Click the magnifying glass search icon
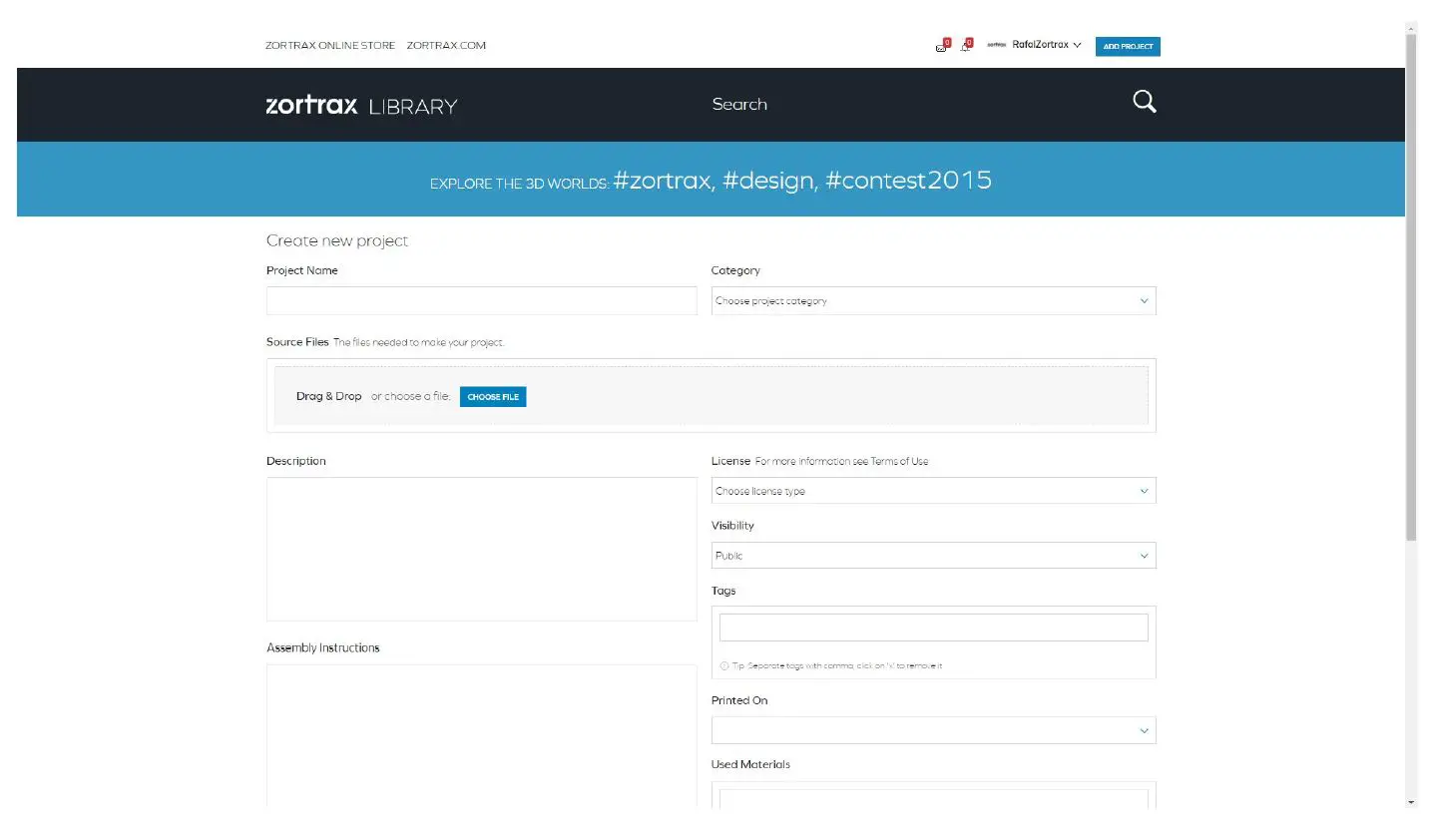This screenshot has width=1429, height=840. coord(1144,102)
